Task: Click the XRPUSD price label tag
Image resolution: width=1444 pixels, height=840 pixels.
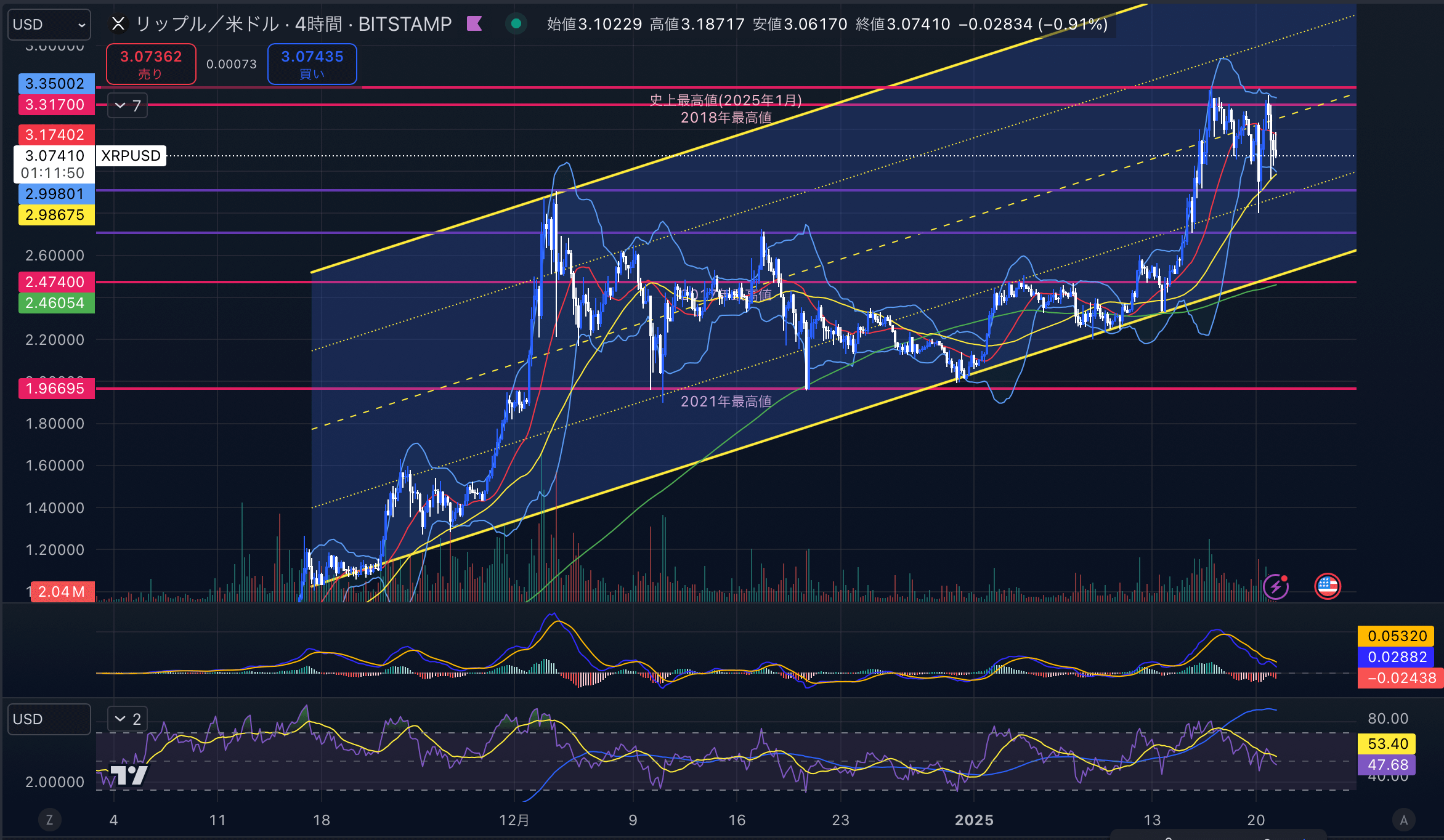Action: (x=131, y=156)
